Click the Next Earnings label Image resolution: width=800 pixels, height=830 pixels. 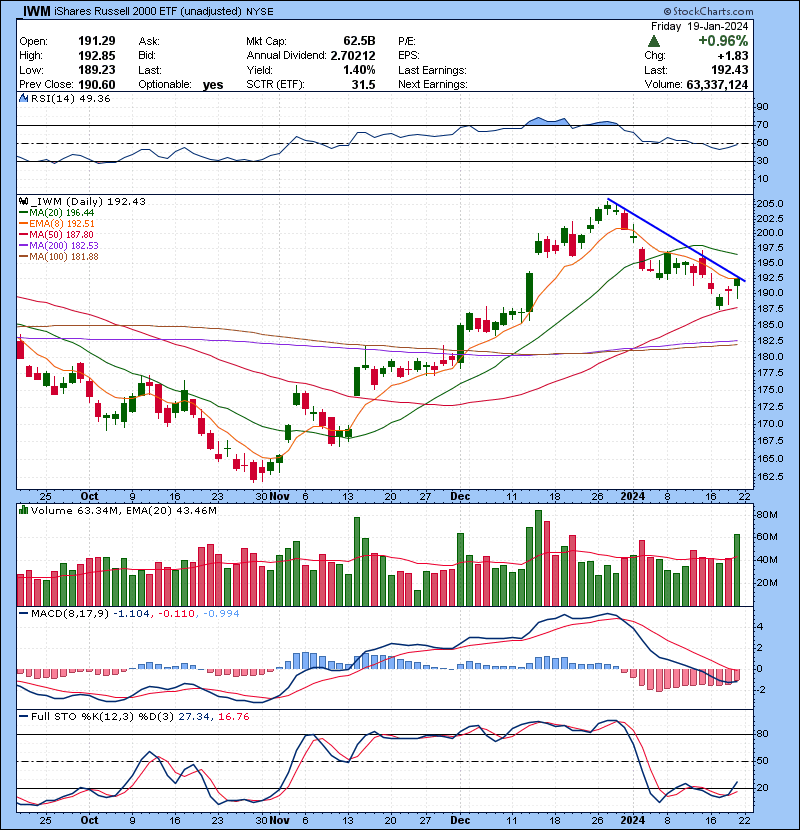coord(433,84)
